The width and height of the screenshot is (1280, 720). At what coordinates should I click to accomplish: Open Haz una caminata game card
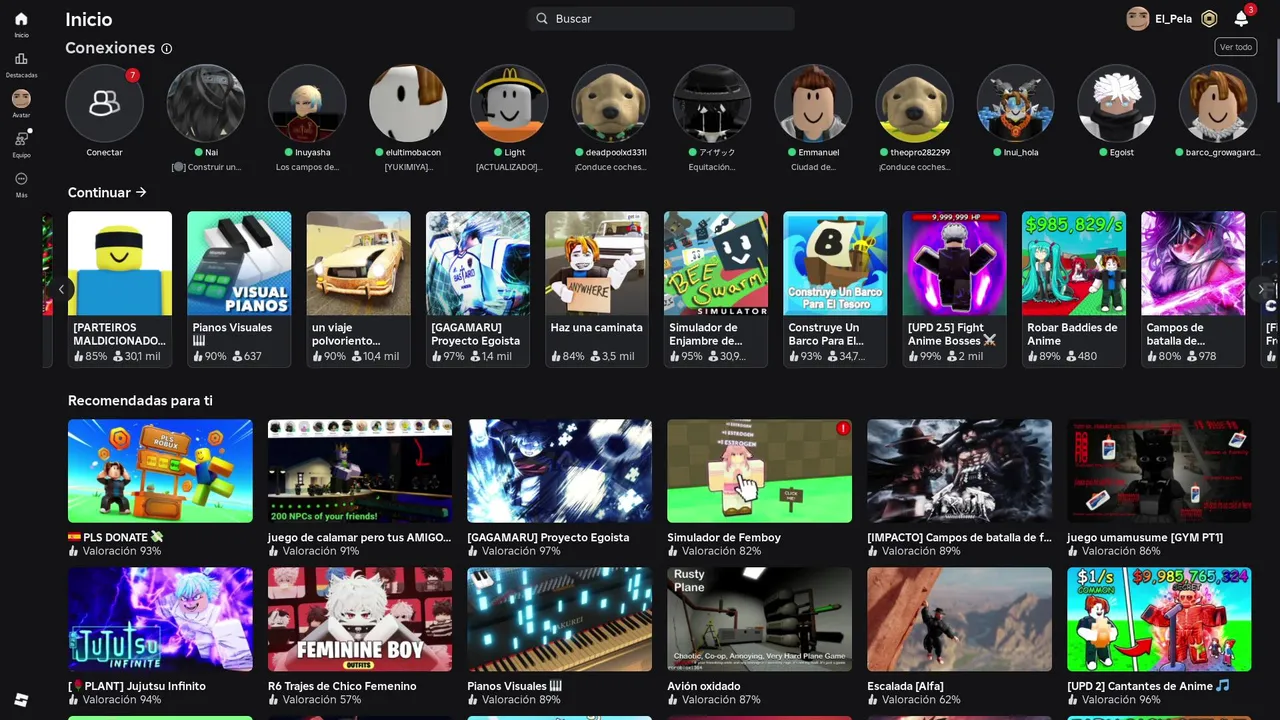(597, 289)
